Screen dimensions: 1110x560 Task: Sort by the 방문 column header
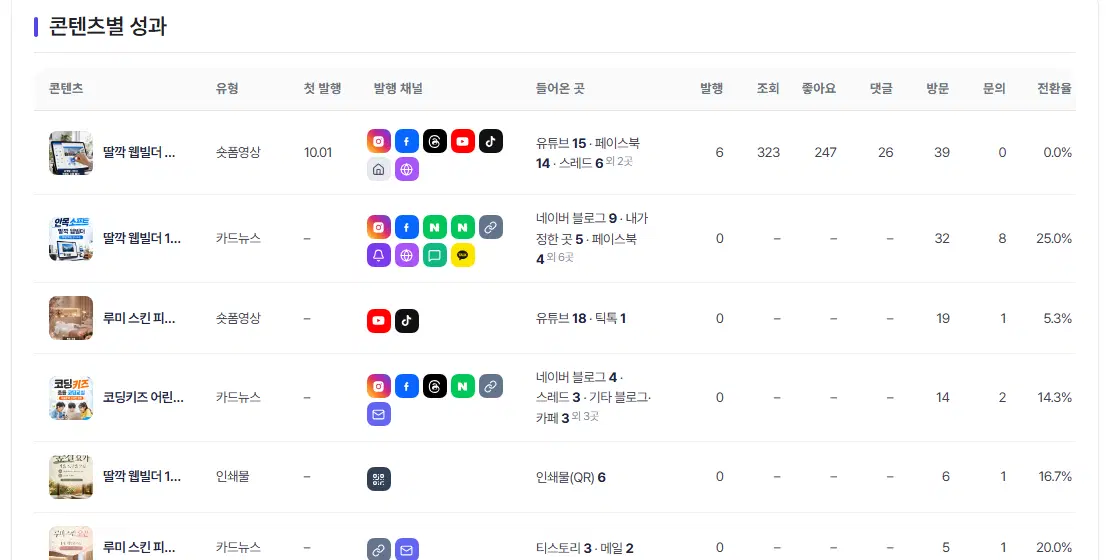pos(938,88)
